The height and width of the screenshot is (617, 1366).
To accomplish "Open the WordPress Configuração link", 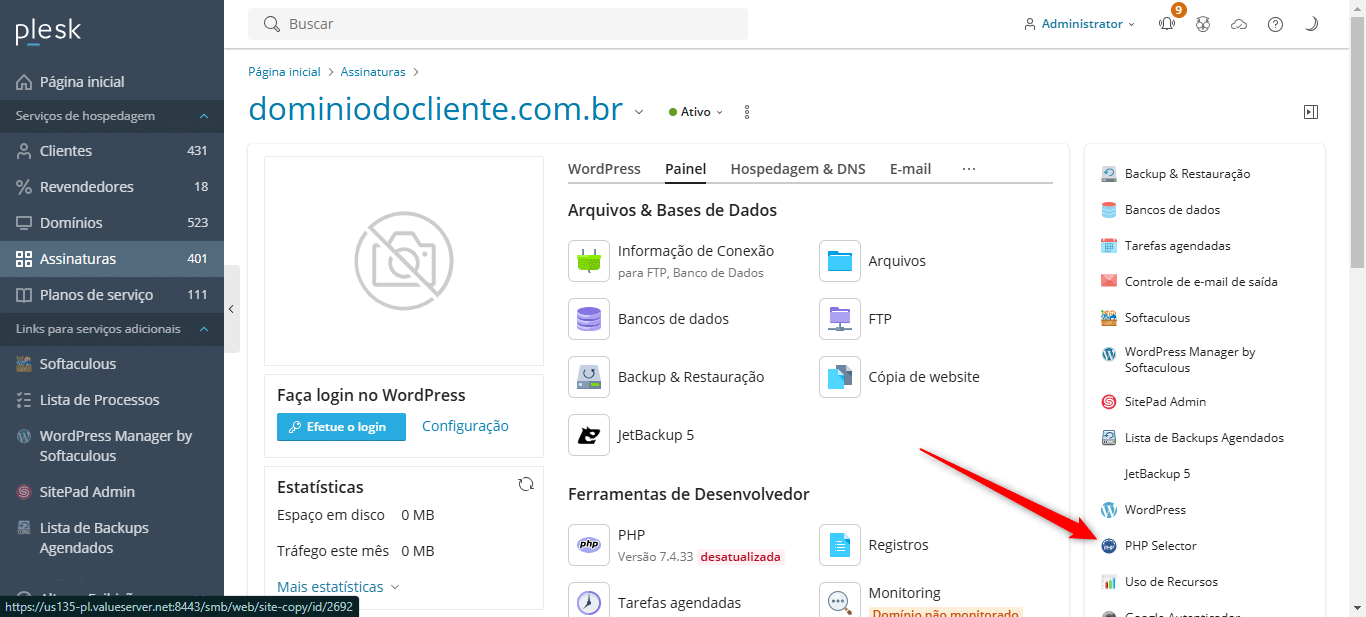I will [465, 426].
